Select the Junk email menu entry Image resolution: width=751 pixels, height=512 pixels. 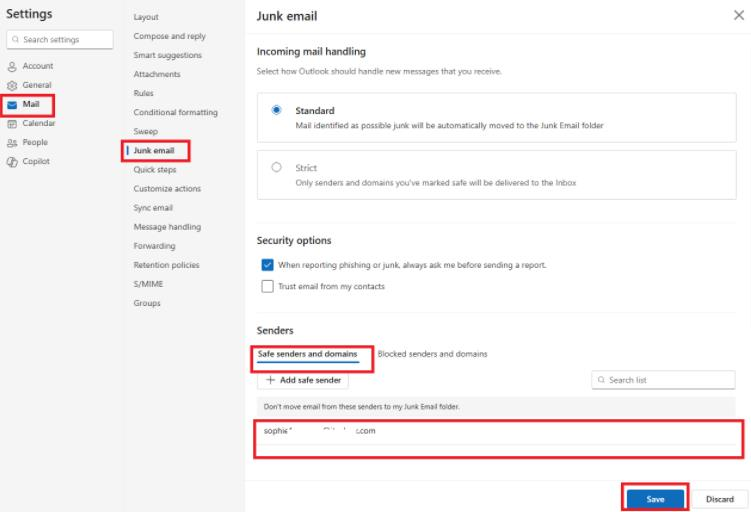(x=154, y=150)
